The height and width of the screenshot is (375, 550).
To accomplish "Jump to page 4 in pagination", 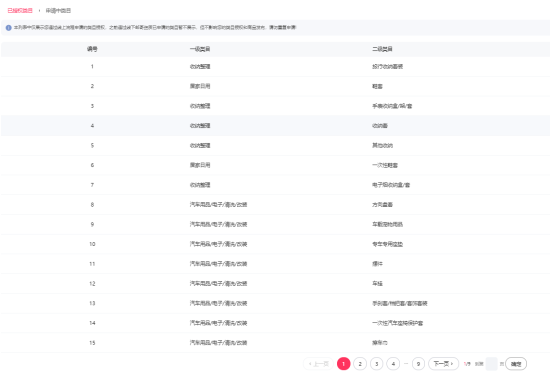I will tap(393, 364).
